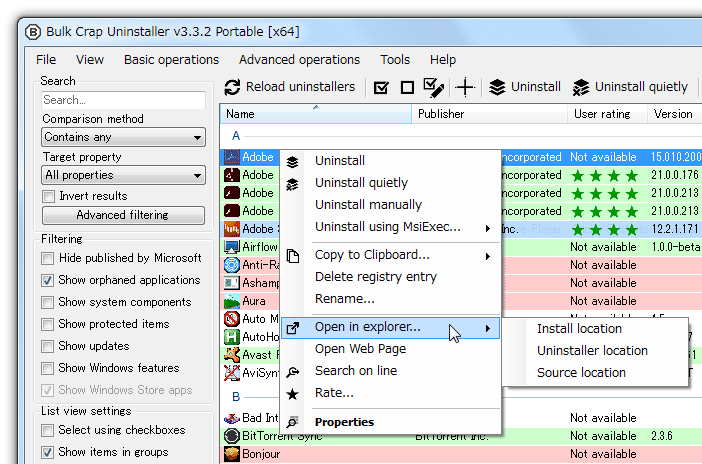Viewport: 702px width, 464px height.
Task: Click the Advanced filtering button
Action: coord(124,215)
